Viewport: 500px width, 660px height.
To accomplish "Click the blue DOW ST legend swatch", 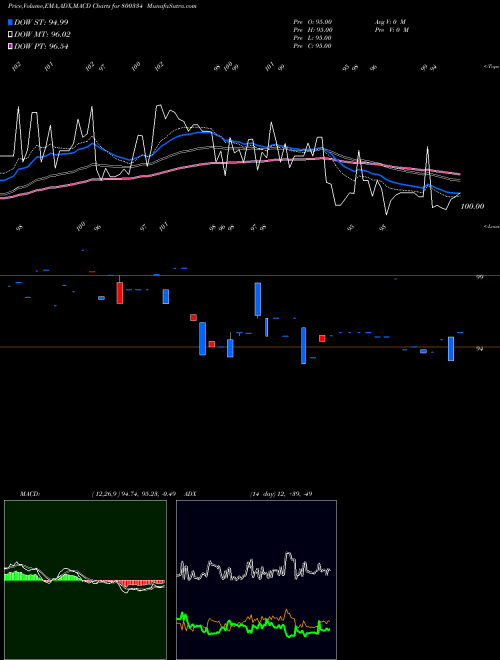I will pos(10,22).
